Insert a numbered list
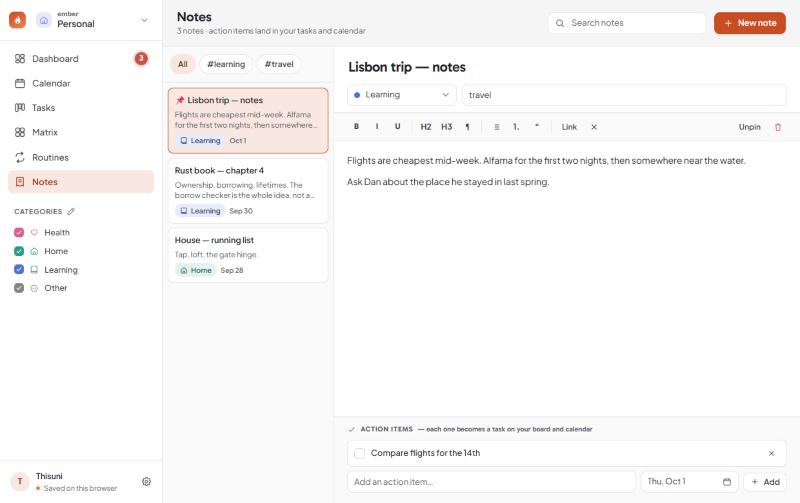The width and height of the screenshot is (800, 503). 516,127
